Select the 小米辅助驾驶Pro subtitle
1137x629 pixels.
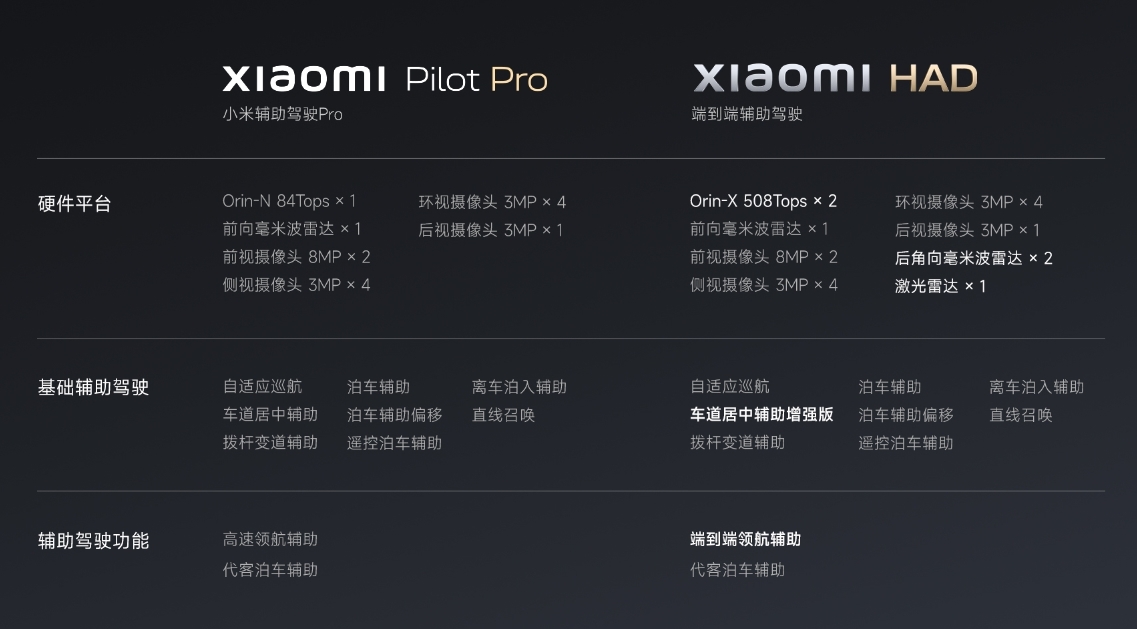(282, 114)
